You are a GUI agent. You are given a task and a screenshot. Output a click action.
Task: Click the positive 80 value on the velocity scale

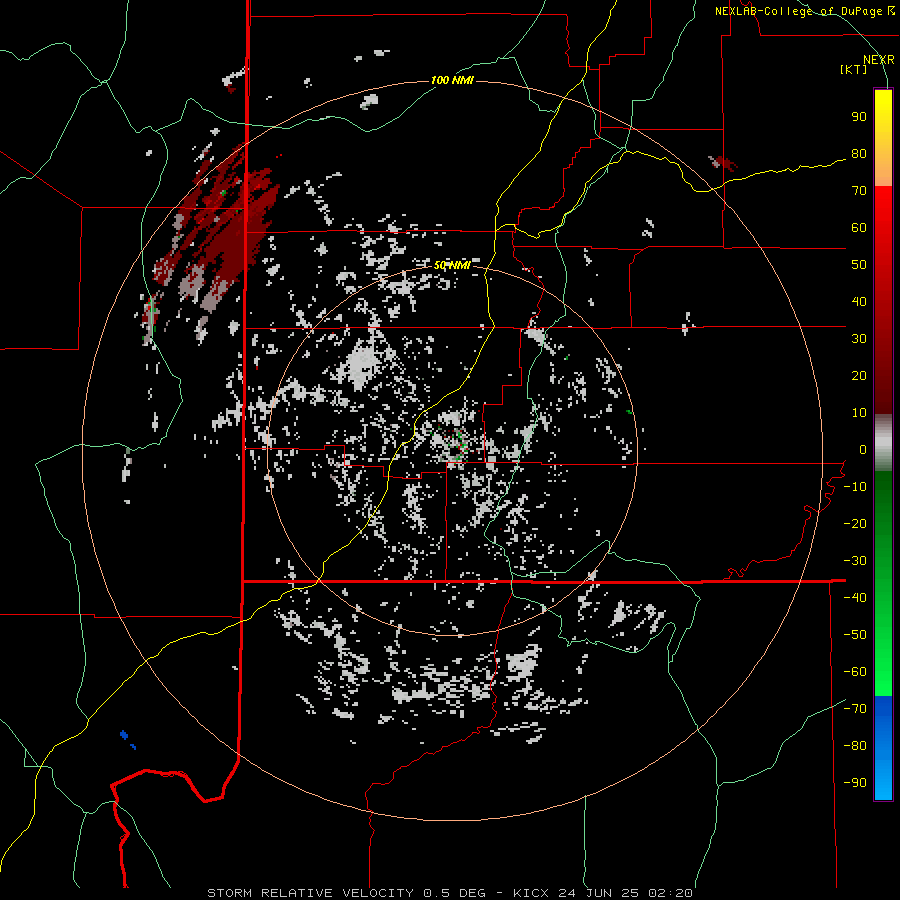859,154
